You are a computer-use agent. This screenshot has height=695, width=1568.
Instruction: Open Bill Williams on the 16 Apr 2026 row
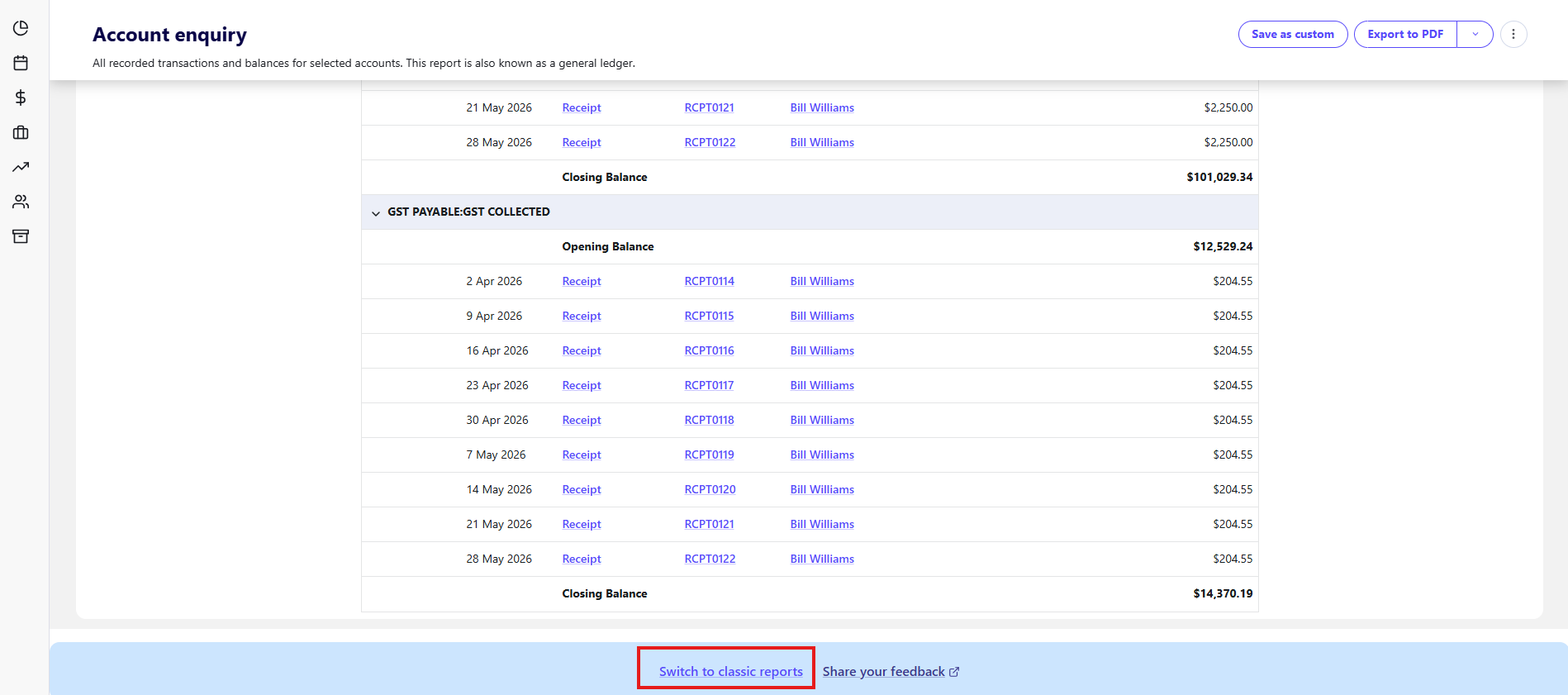(x=822, y=350)
